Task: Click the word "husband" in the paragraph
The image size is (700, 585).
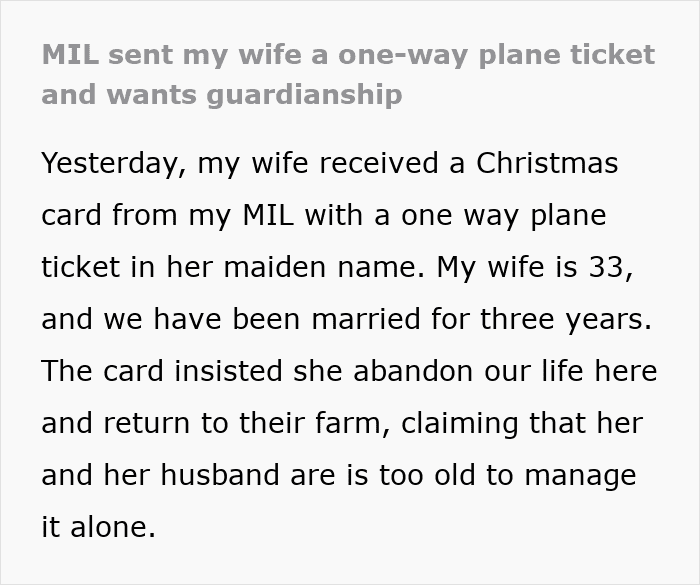Action: point(220,475)
